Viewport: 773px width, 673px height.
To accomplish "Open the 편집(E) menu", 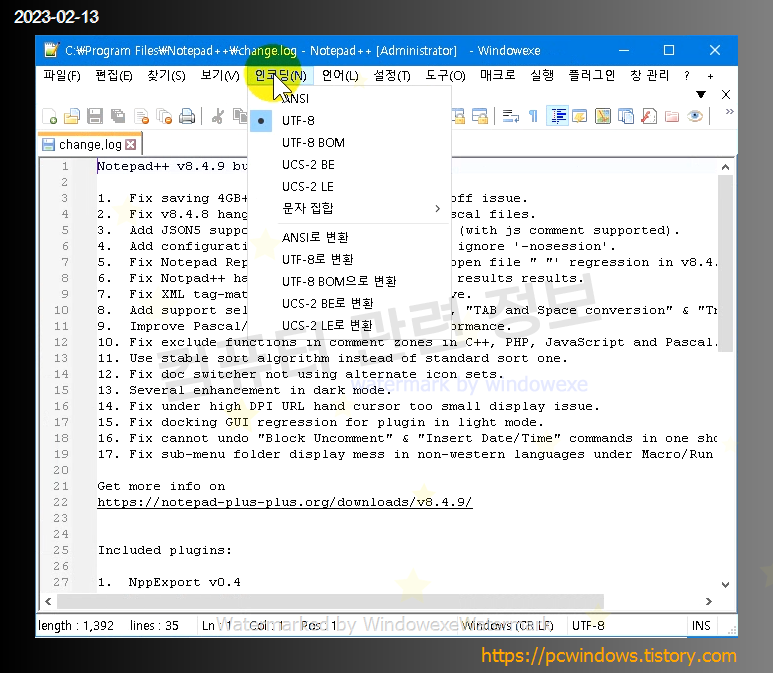I will pyautogui.click(x=114, y=75).
